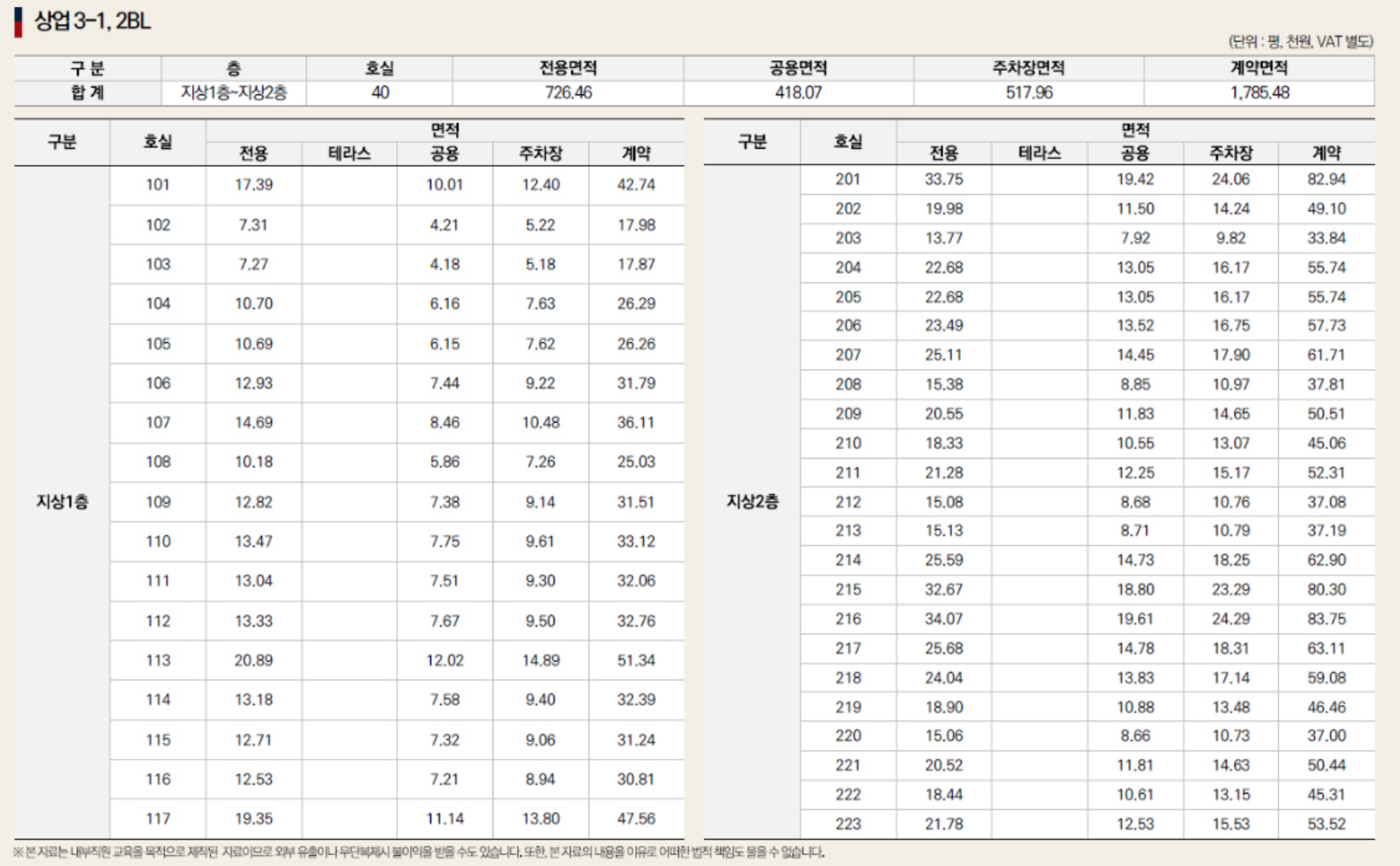Screen dimensions: 1400x866
Task: Click the 면적 merged header on the right table
Action: (x=1136, y=129)
